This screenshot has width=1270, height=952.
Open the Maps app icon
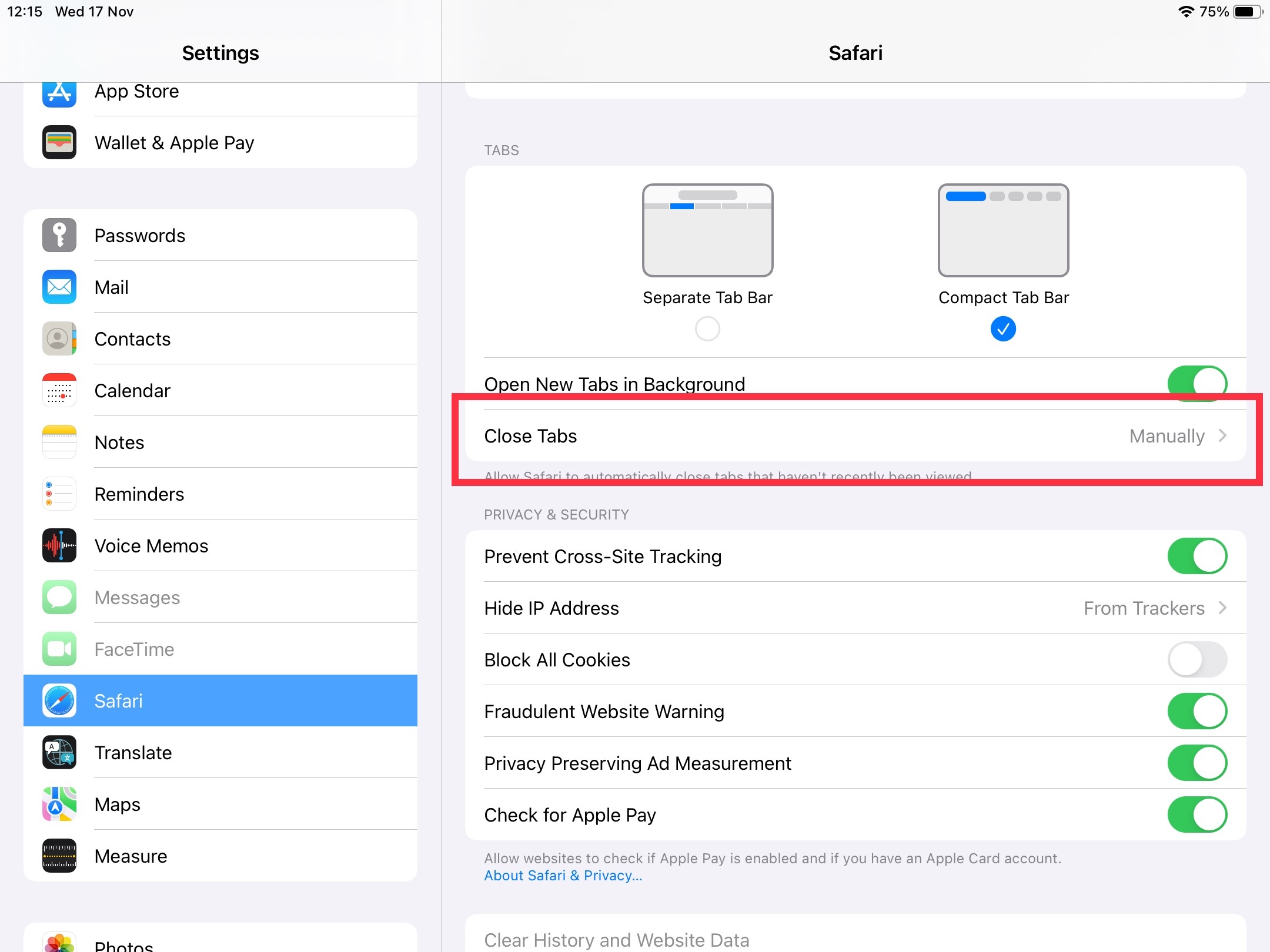(59, 804)
